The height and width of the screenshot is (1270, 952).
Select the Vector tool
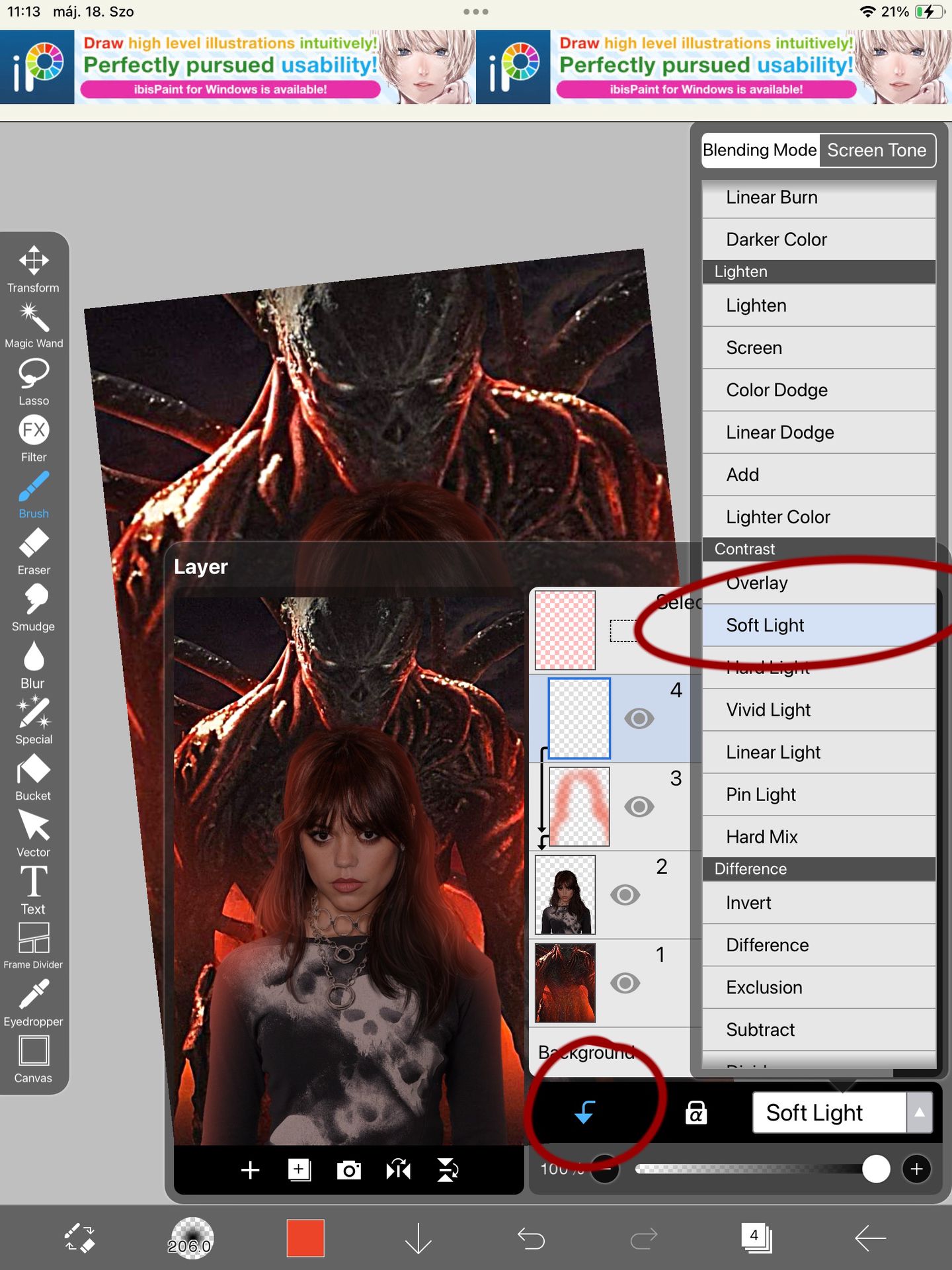pos(34,833)
